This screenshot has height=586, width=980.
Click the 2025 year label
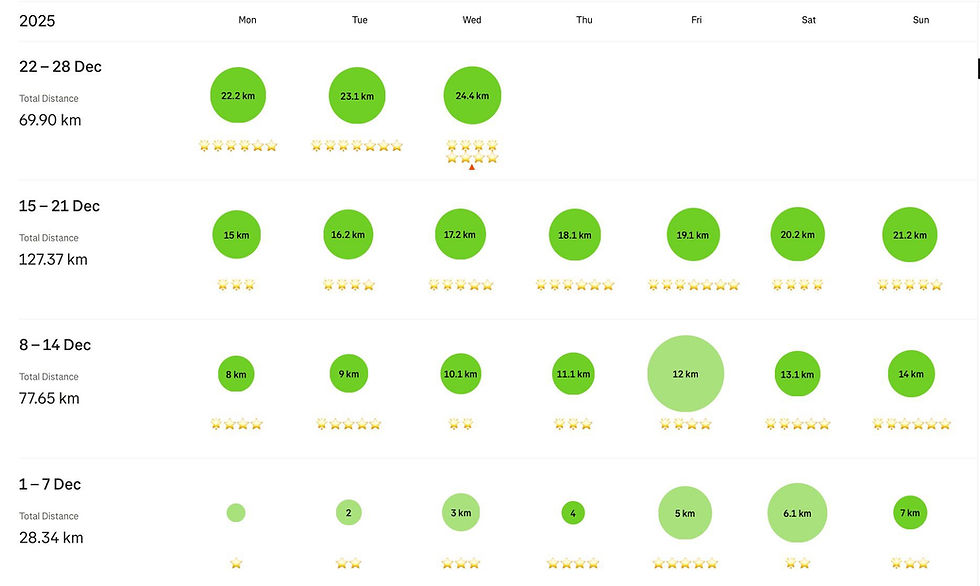37,20
